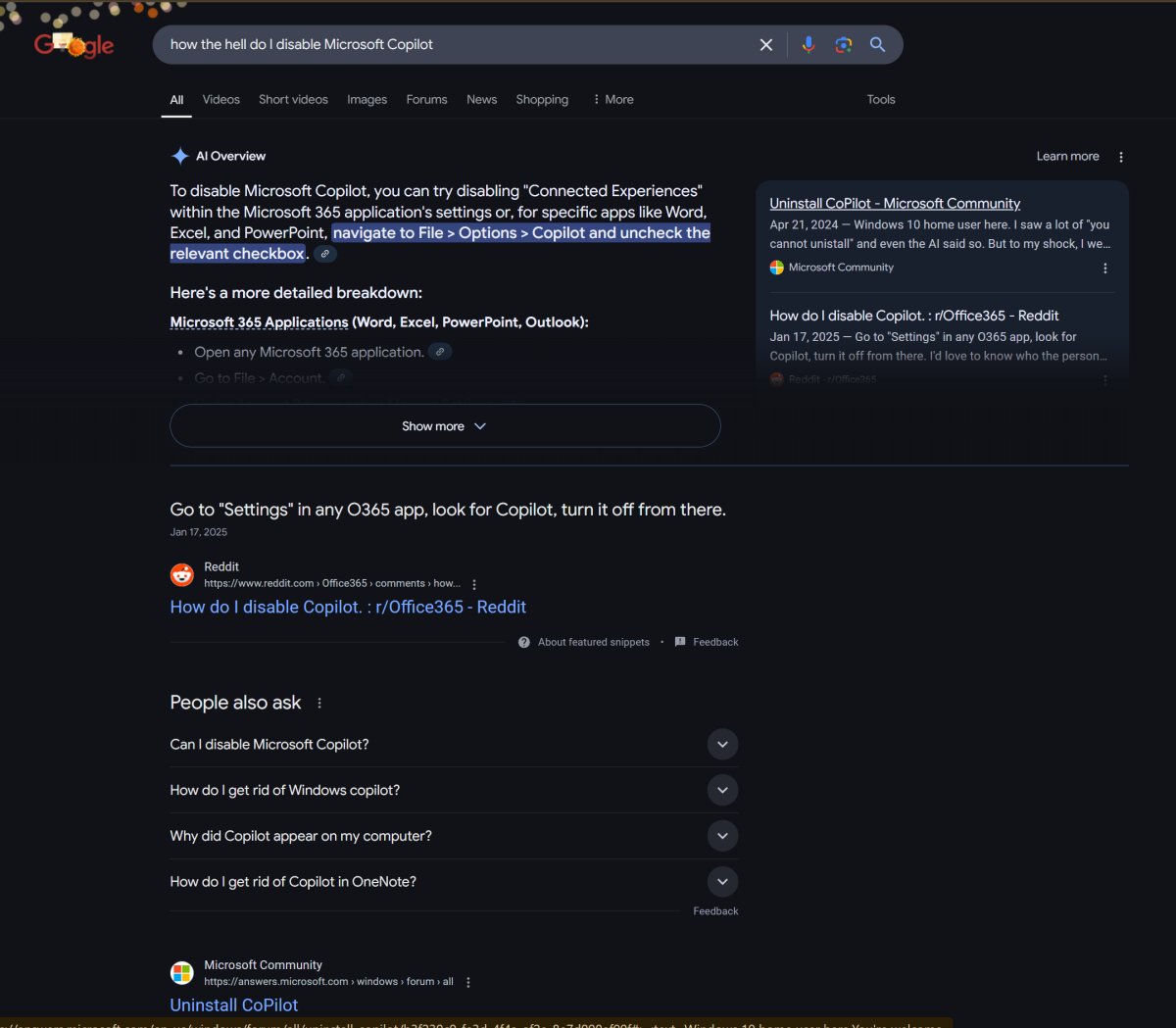Screen dimensions: 1176x1028
Task: Switch to the Videos tab
Action: (x=221, y=100)
